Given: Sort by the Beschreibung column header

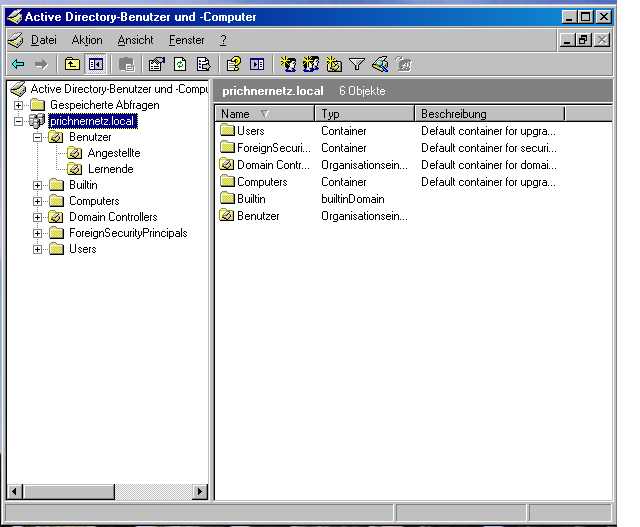Looking at the screenshot, I should 489,113.
